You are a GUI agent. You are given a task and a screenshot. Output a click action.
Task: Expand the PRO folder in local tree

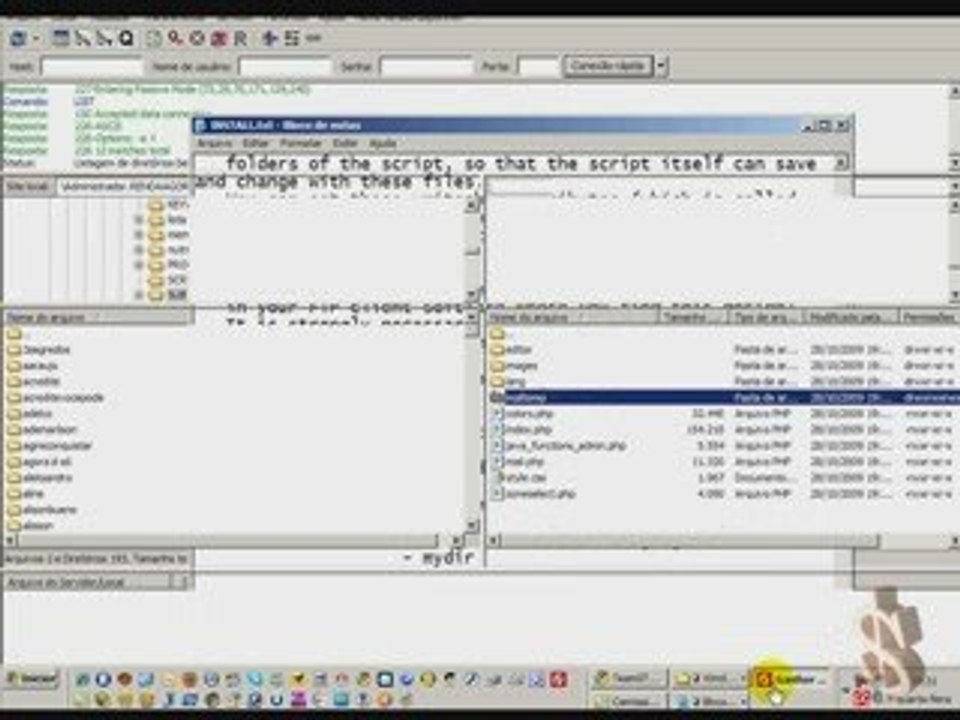(139, 265)
